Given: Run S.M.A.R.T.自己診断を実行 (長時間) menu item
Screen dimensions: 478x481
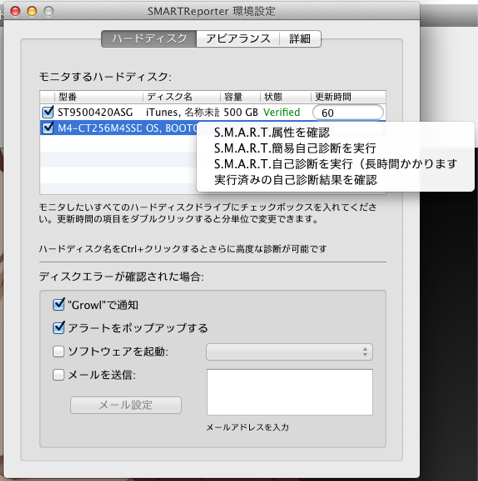Looking at the screenshot, I should tap(335, 164).
